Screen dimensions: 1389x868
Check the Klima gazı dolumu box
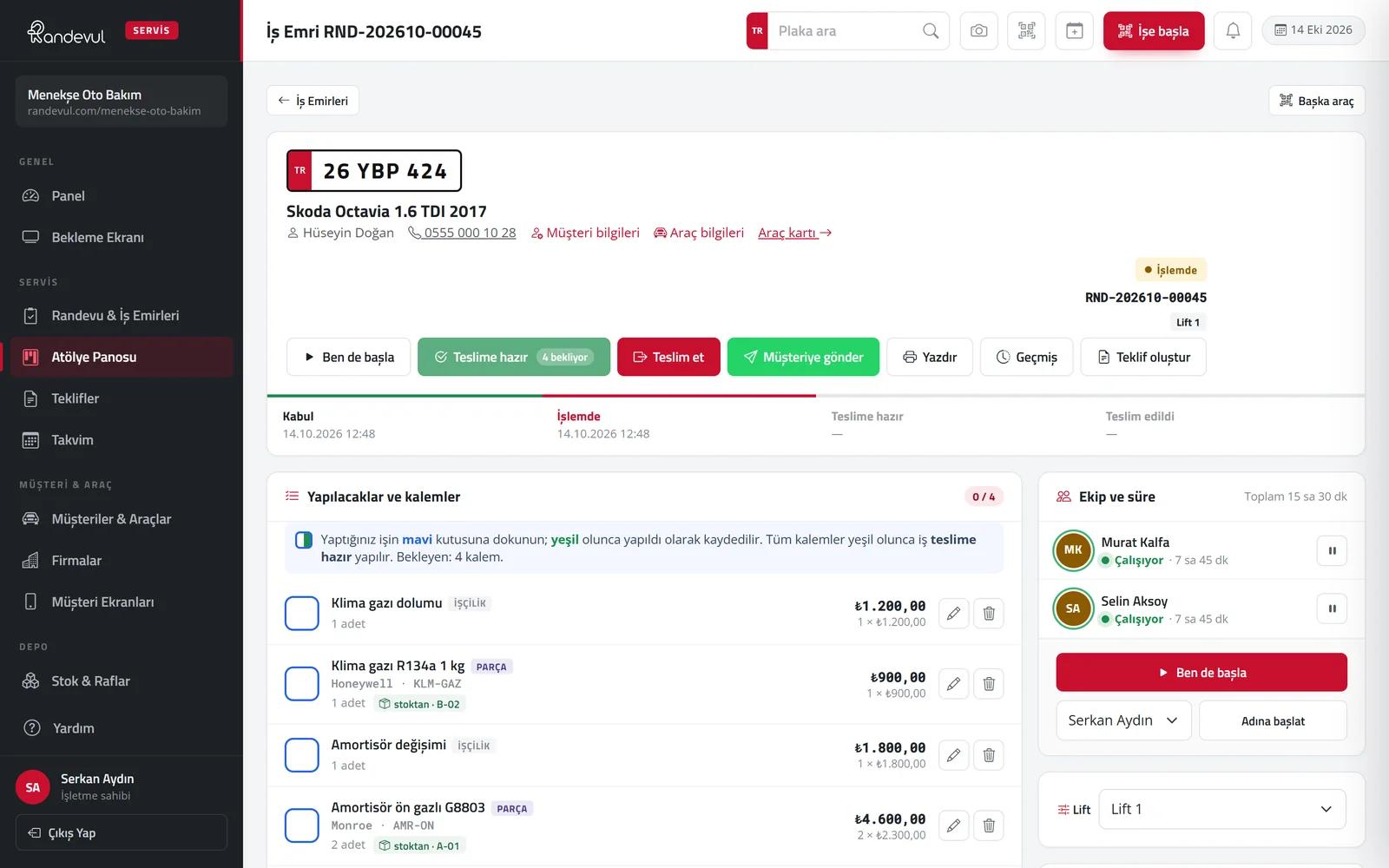(302, 614)
